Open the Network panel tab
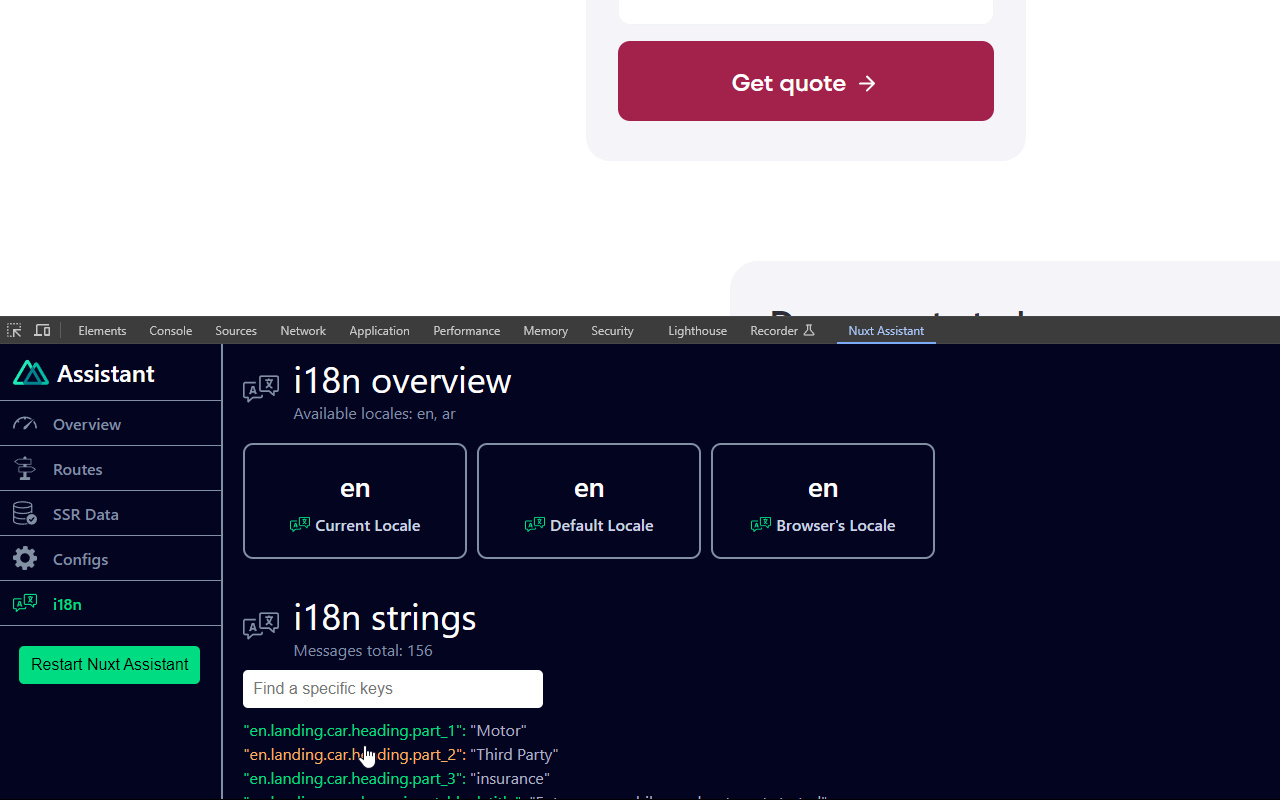The height and width of the screenshot is (800, 1280). [303, 330]
